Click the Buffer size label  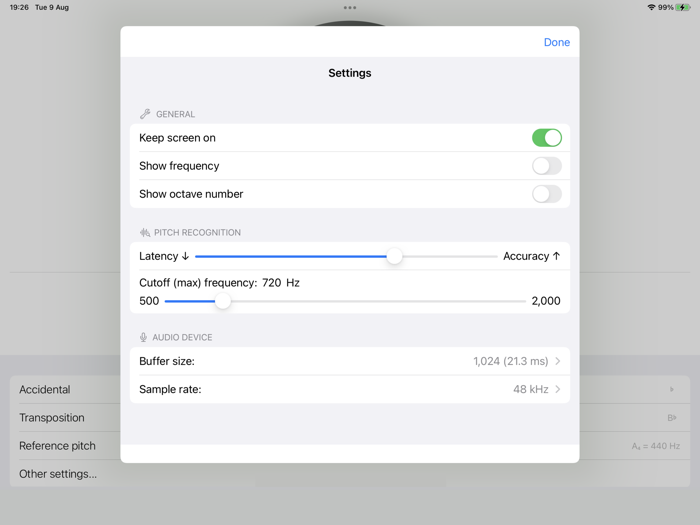(167, 361)
